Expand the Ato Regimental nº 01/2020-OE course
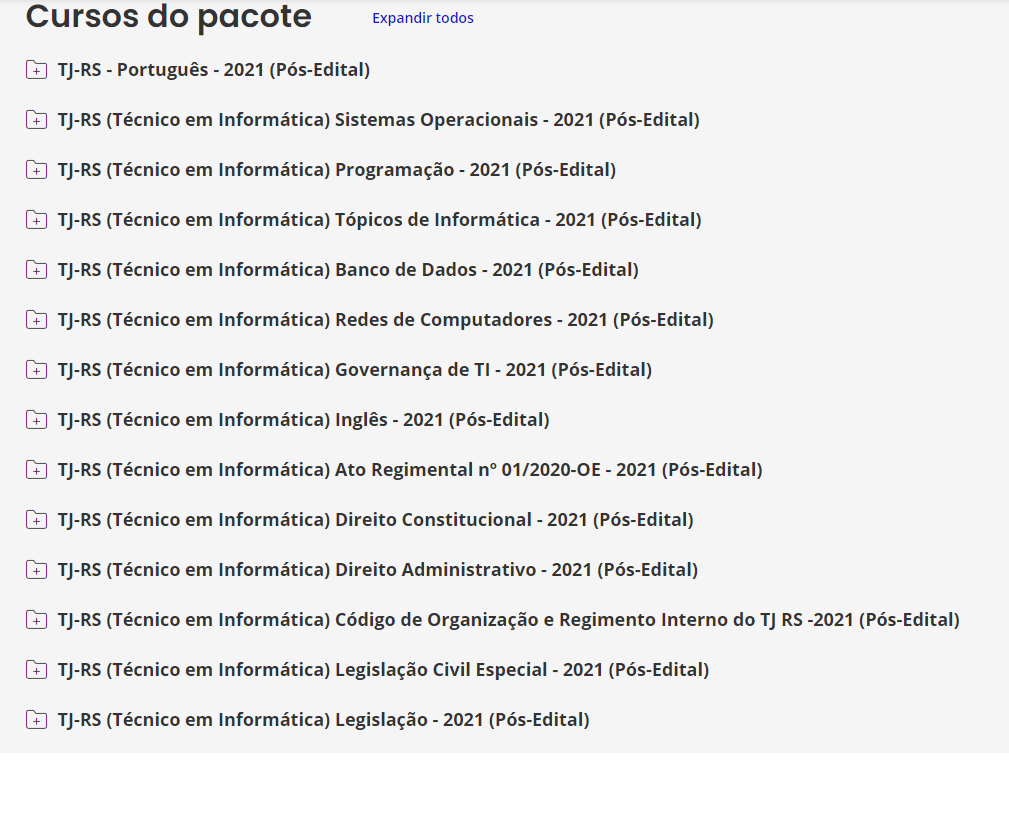This screenshot has width=1009, height=836. (409, 470)
